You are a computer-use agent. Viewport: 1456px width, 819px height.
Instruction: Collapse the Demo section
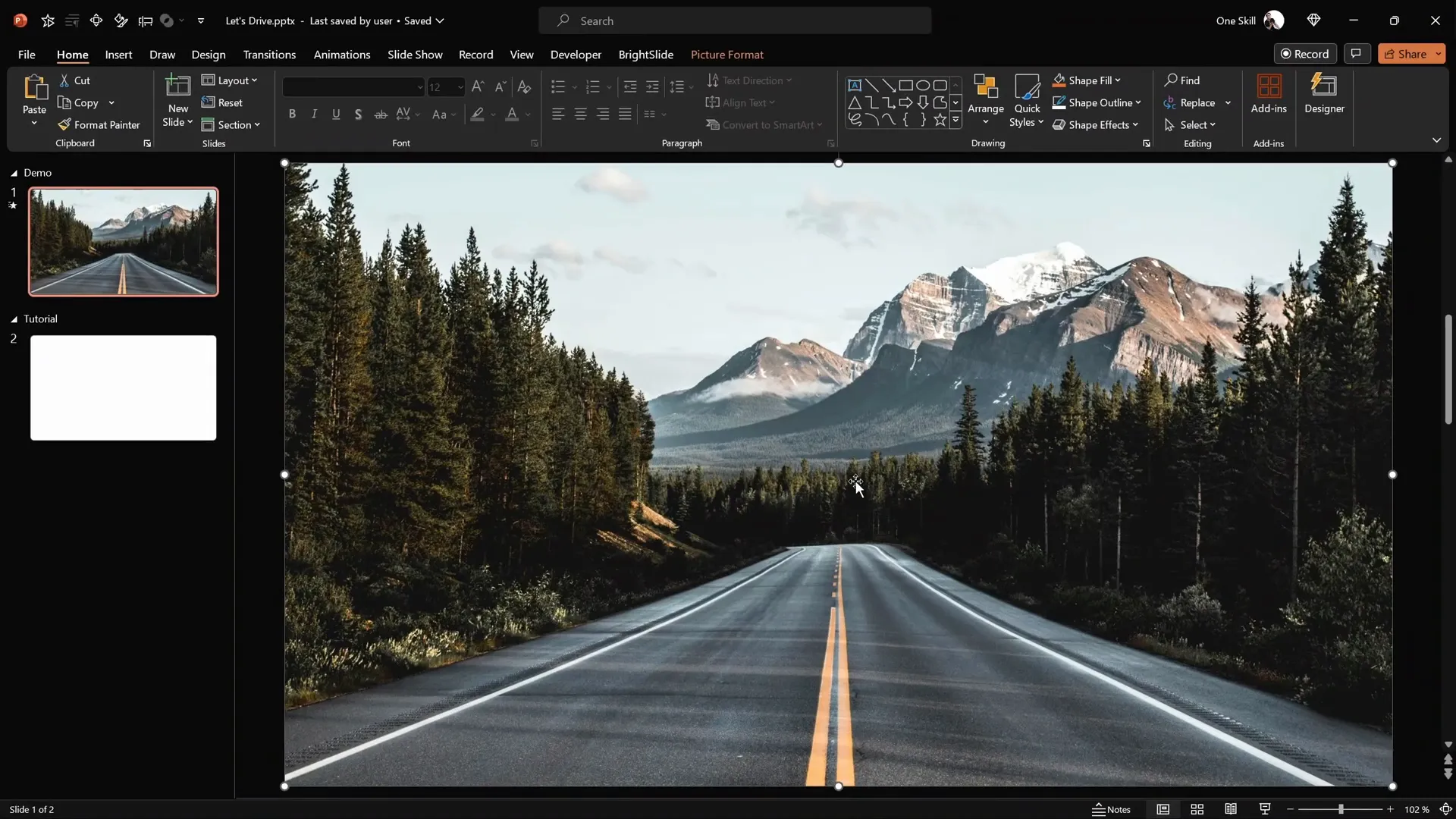click(x=14, y=173)
